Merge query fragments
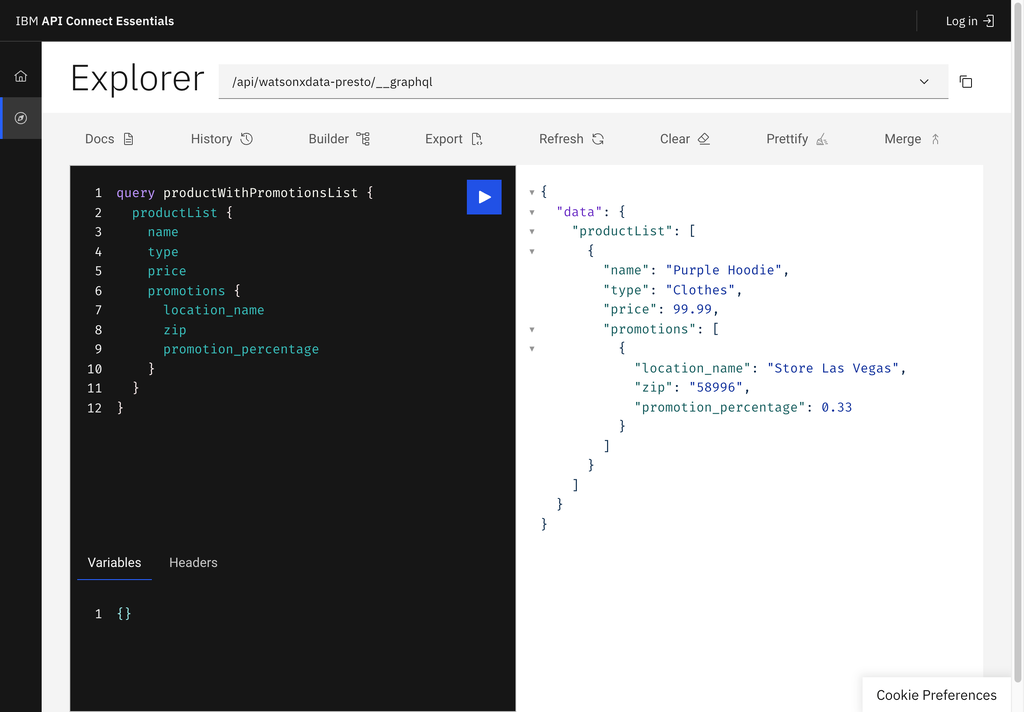The image size is (1024, 712). [910, 139]
